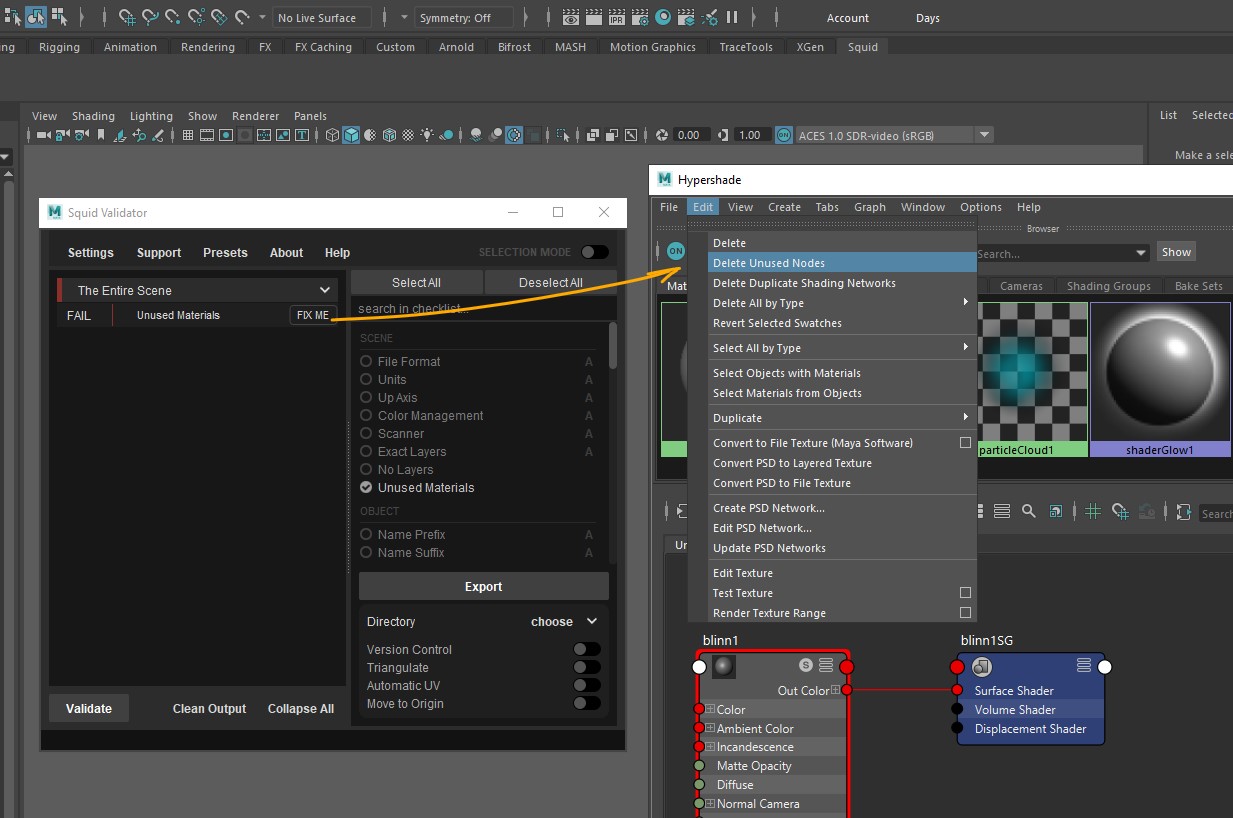Expand the Out Color attribute on blinn1
Screen dimensions: 1233x818
tap(835, 690)
